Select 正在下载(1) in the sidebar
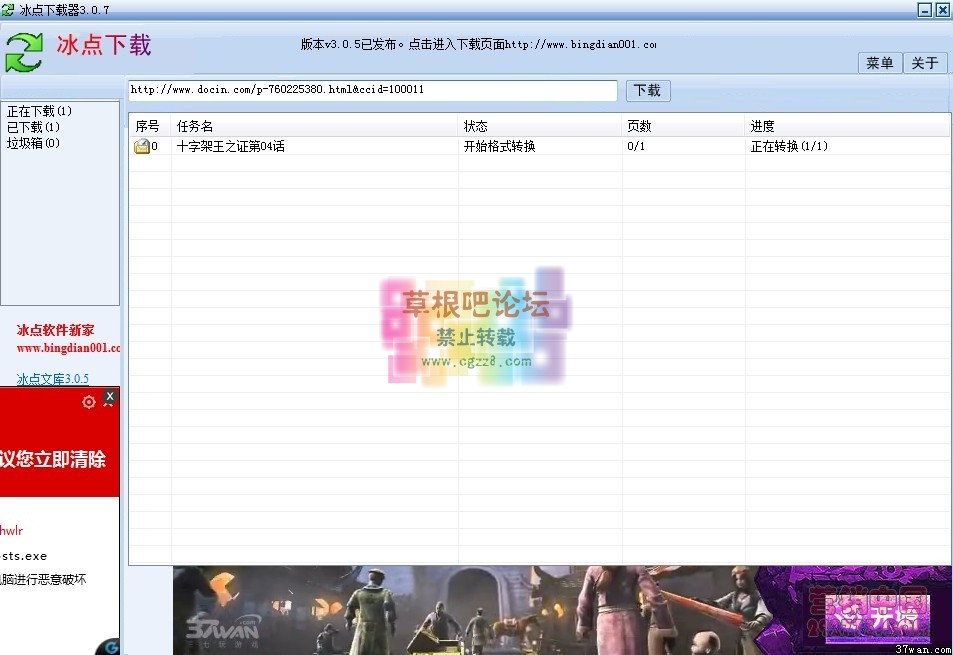The image size is (953, 655). 40,111
